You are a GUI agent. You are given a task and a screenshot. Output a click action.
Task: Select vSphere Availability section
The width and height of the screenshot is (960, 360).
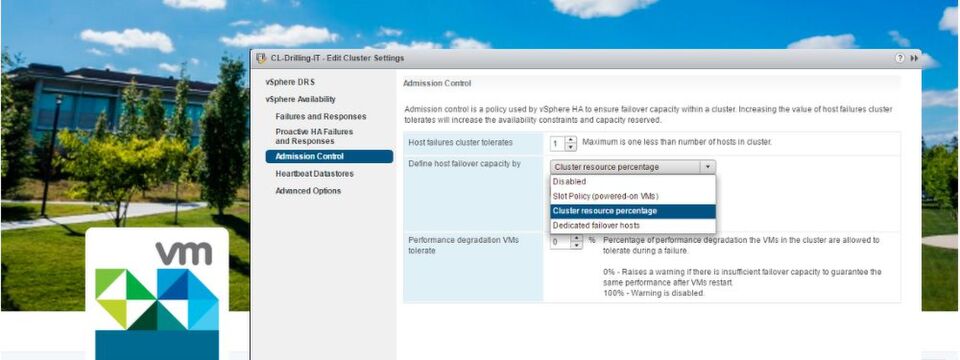pos(300,99)
